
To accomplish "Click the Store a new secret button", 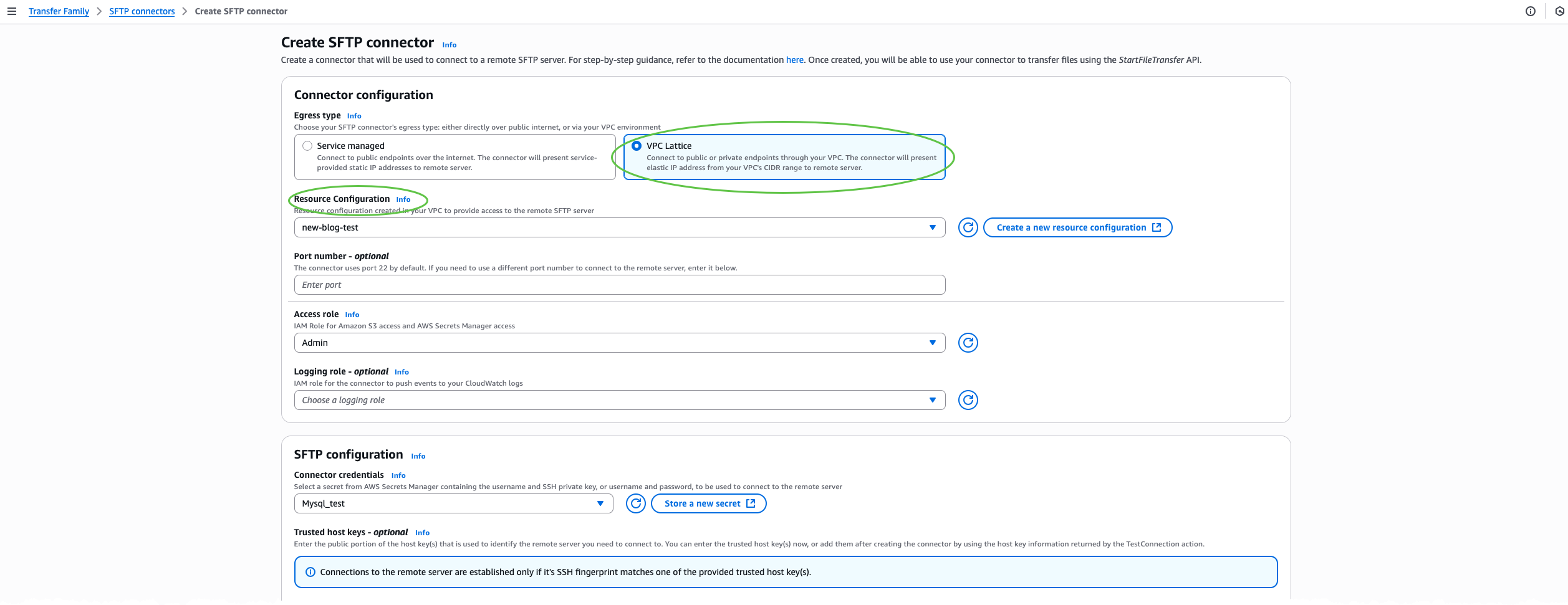I will [708, 503].
